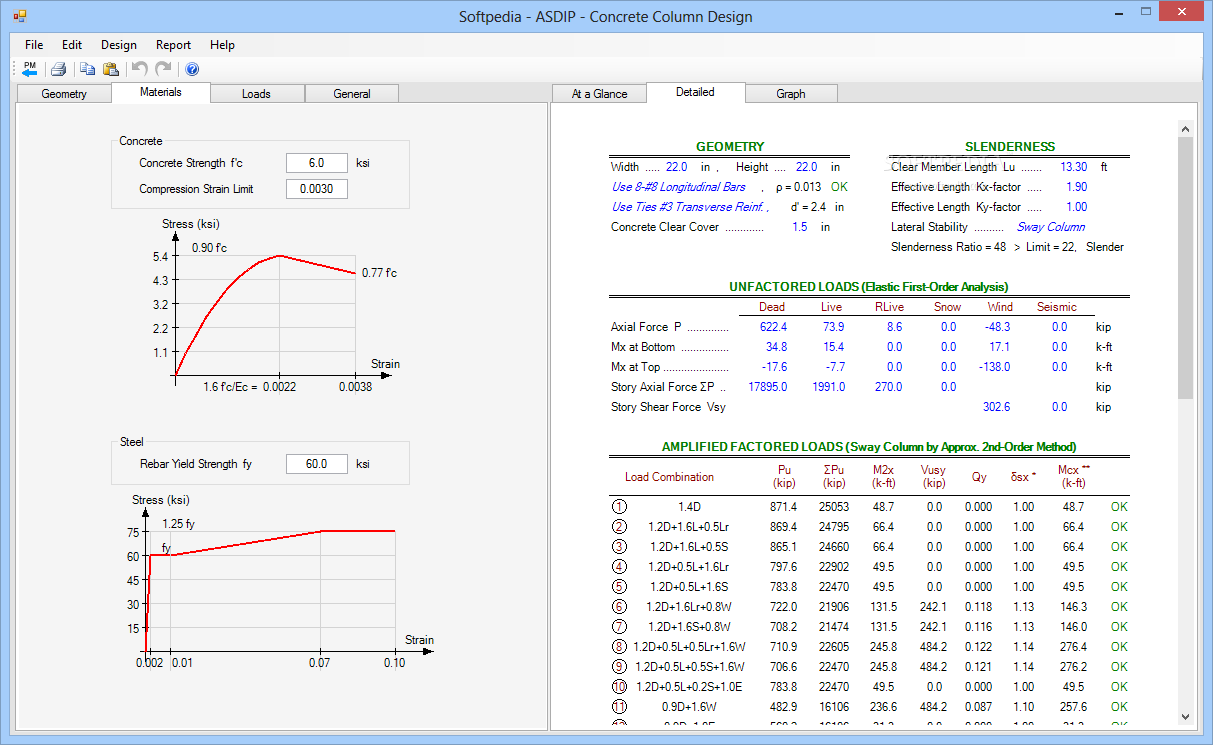Click the vertical scrollbar thumb in results
The width and height of the screenshot is (1213, 745).
[x=1185, y=268]
